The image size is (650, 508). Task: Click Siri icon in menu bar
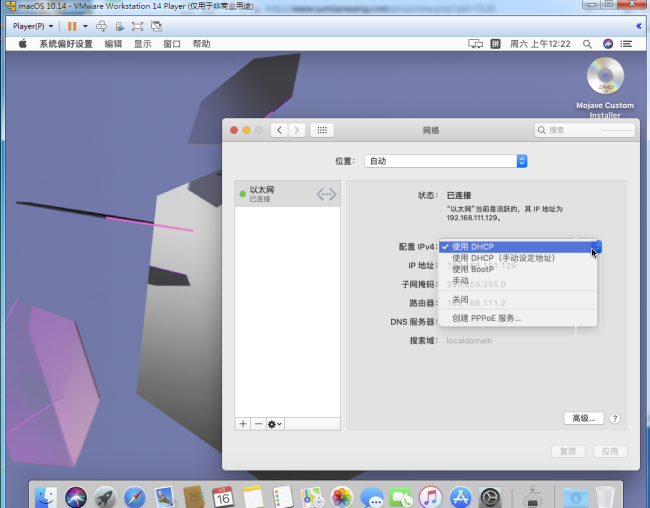pyautogui.click(x=608, y=44)
